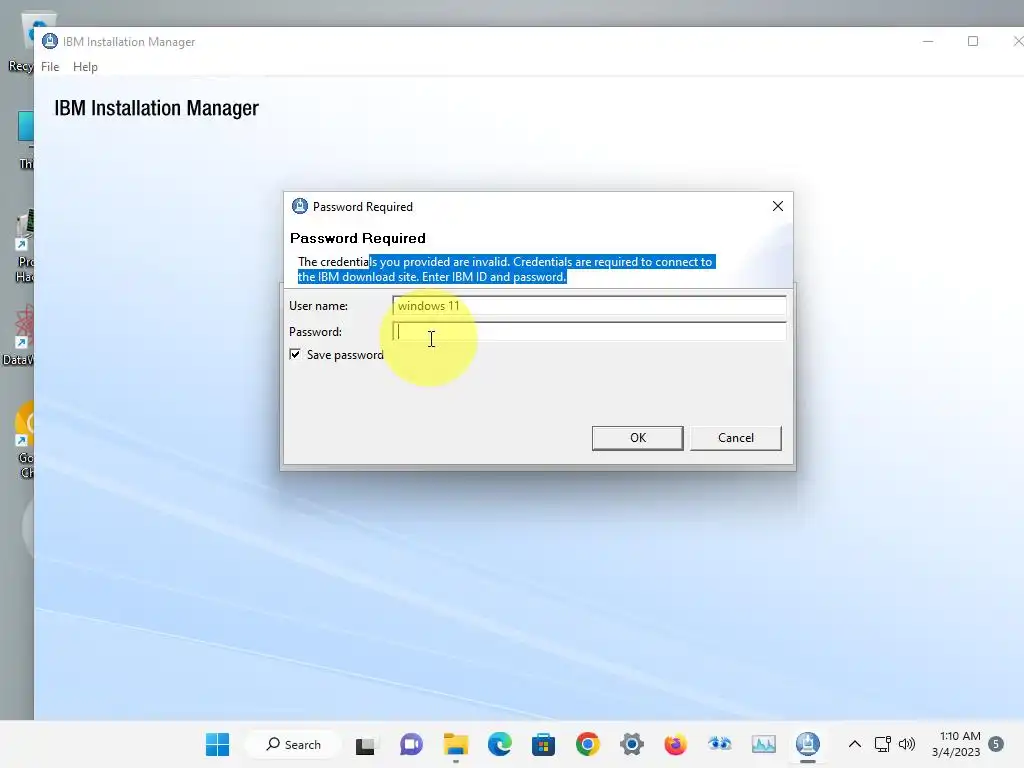Open Settings gear from taskbar
This screenshot has width=1024, height=768.
(632, 744)
